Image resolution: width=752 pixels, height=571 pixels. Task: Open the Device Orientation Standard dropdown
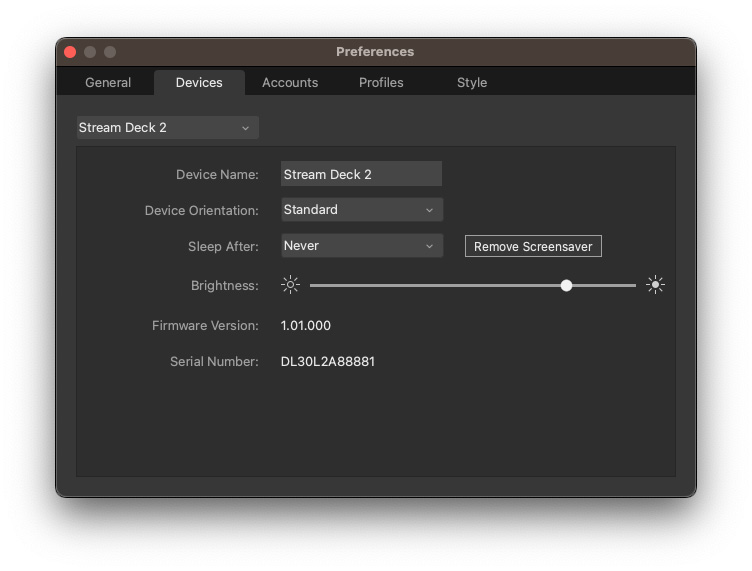pyautogui.click(x=362, y=210)
